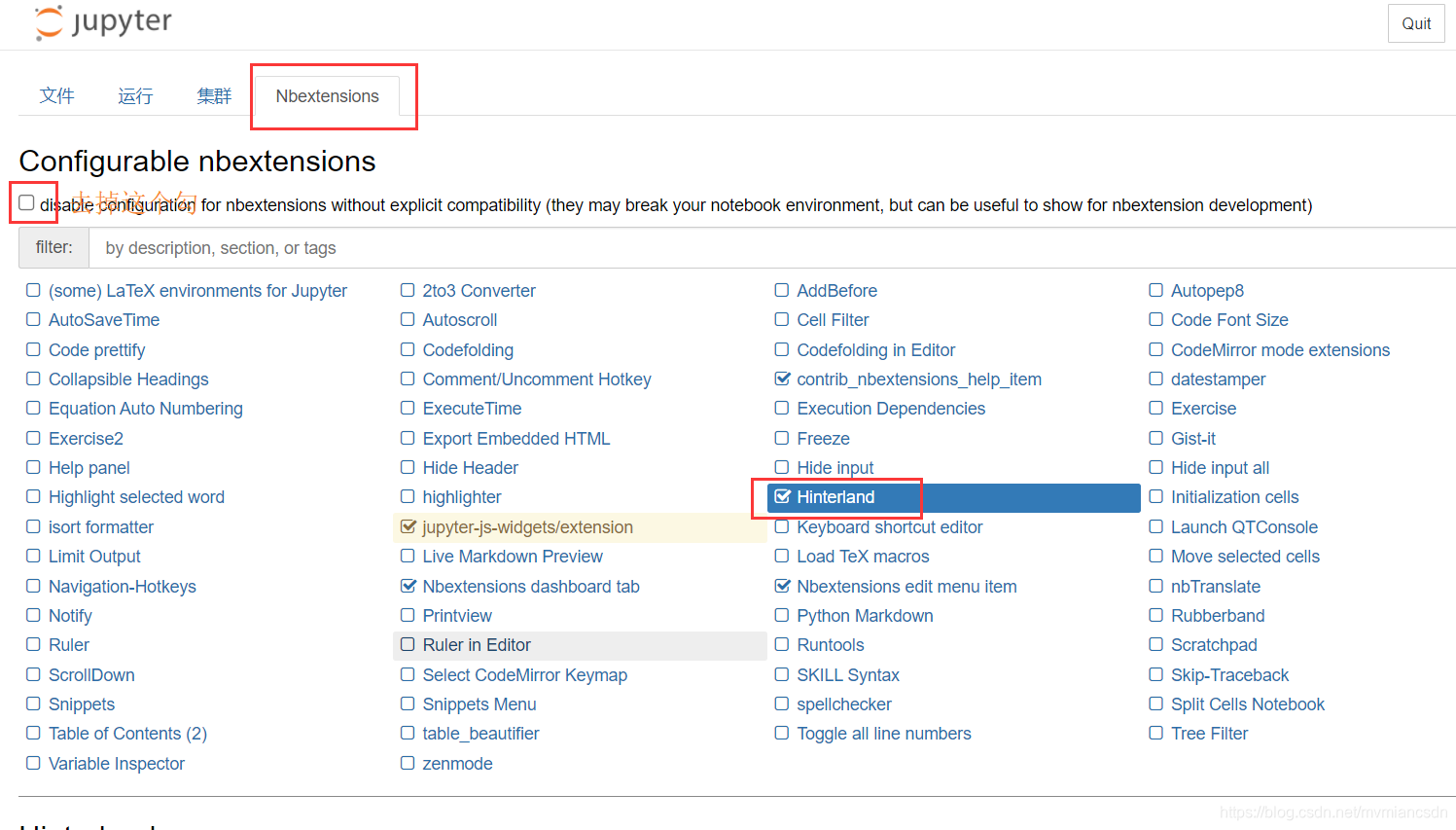Select Comment/Uncomment Hotkey extension
1456x830 pixels.
(537, 379)
